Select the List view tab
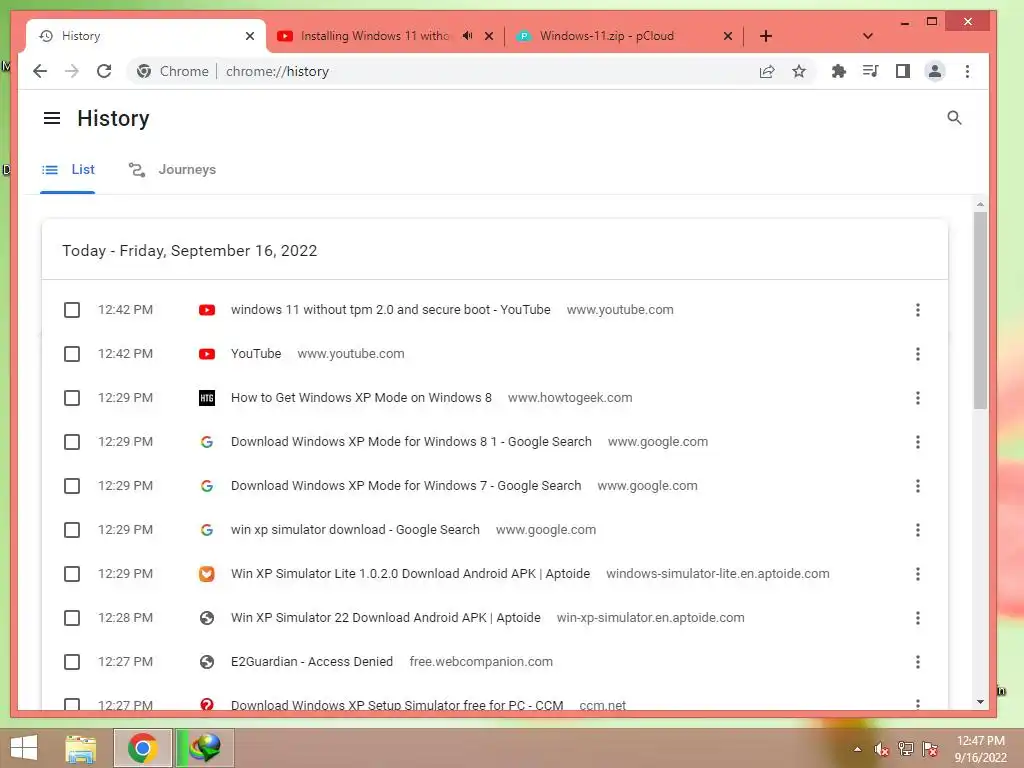Viewport: 1024px width, 768px height. coord(68,170)
